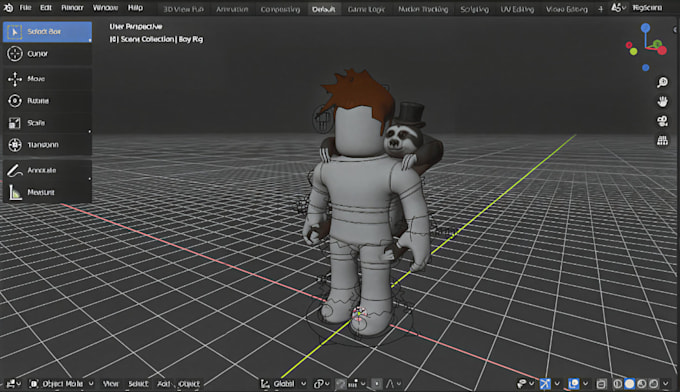Switch to the Motion Tracking workspace tab

coord(423,9)
